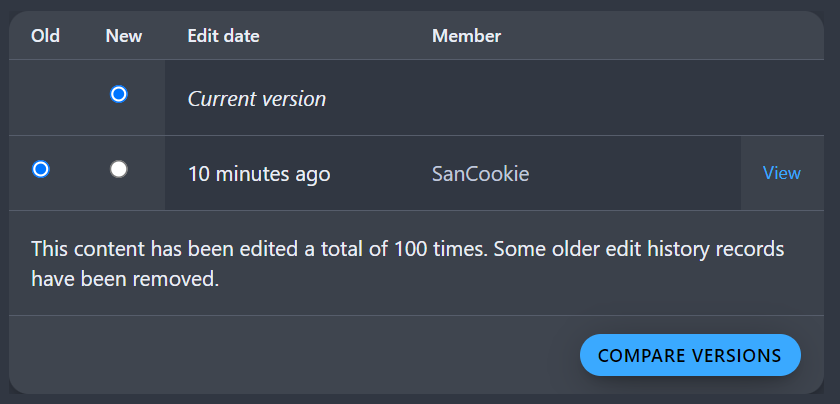Click the Old column header
The image size is (840, 404).
pyautogui.click(x=46, y=36)
